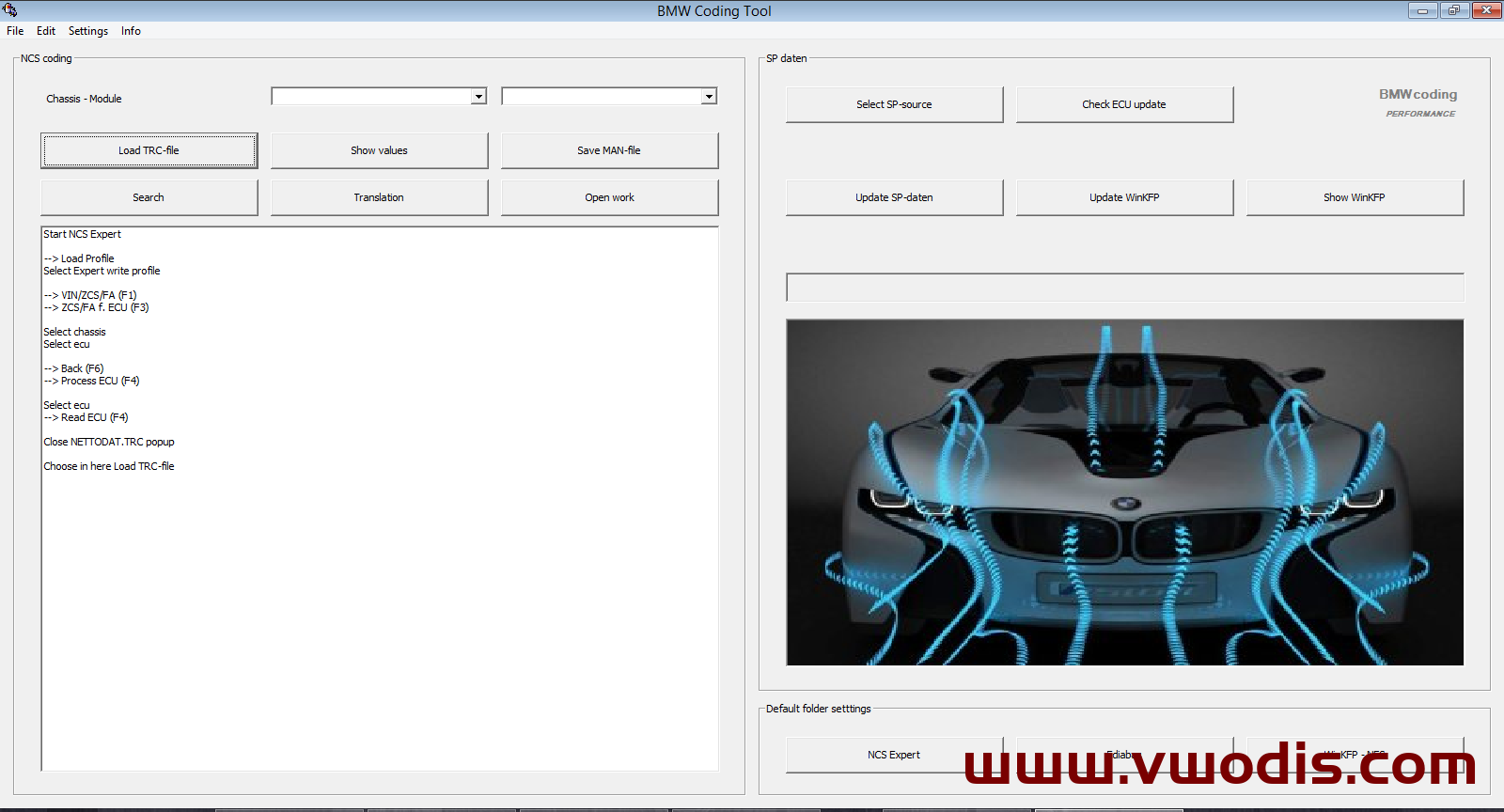The height and width of the screenshot is (812, 1504).
Task: Click the Save MAN-file button
Action: (609, 150)
